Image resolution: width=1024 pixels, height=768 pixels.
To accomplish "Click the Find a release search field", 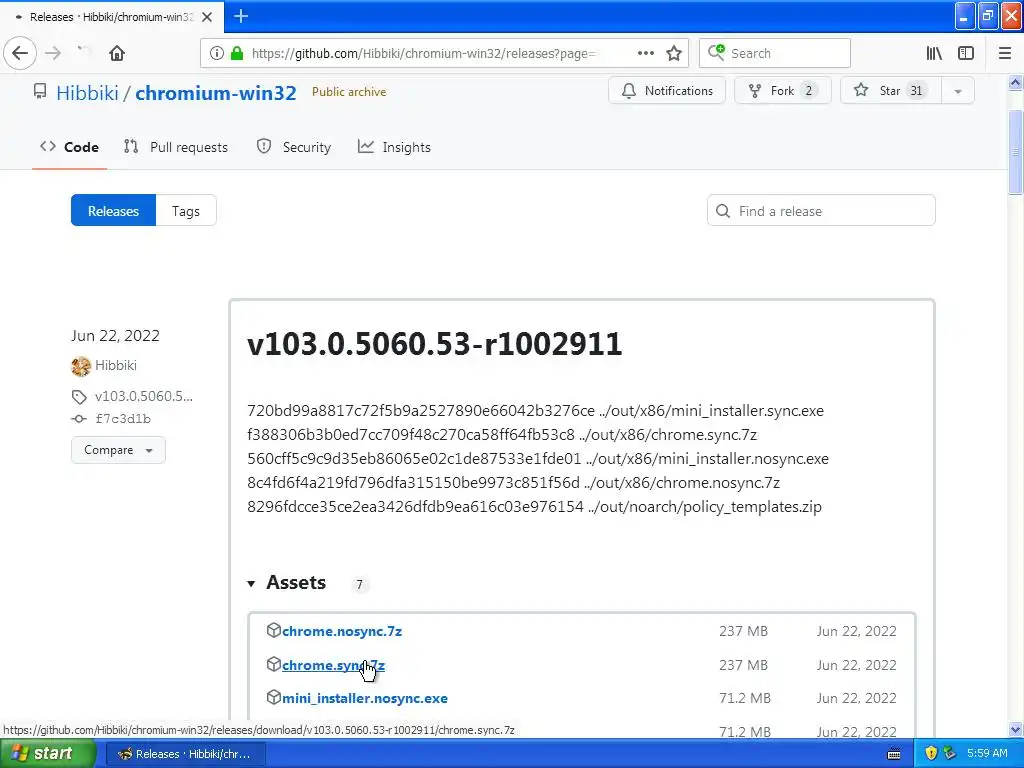I will tap(821, 211).
